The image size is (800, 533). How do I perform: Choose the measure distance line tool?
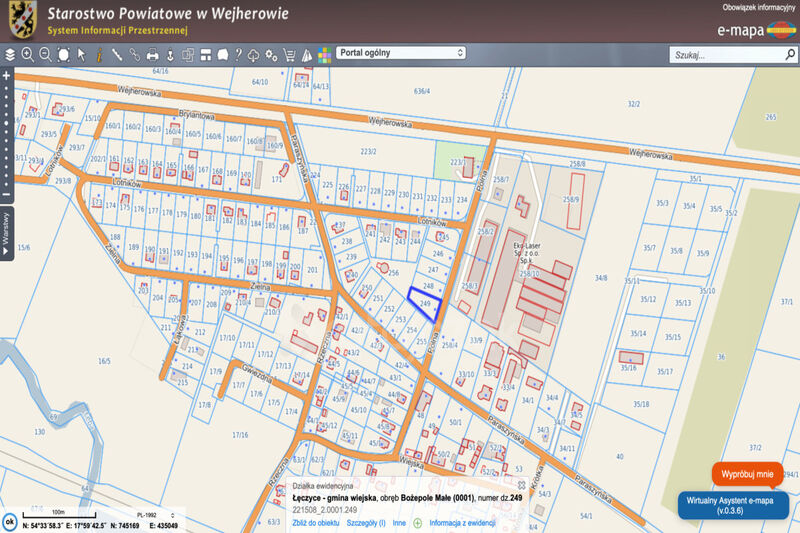[117, 54]
